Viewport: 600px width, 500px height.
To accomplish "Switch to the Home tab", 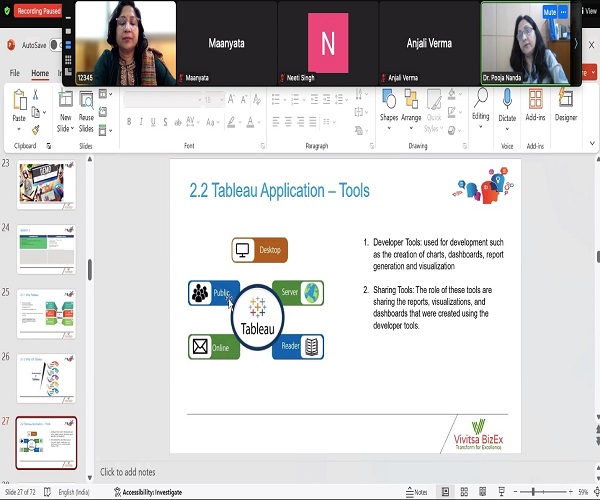I will point(40,73).
